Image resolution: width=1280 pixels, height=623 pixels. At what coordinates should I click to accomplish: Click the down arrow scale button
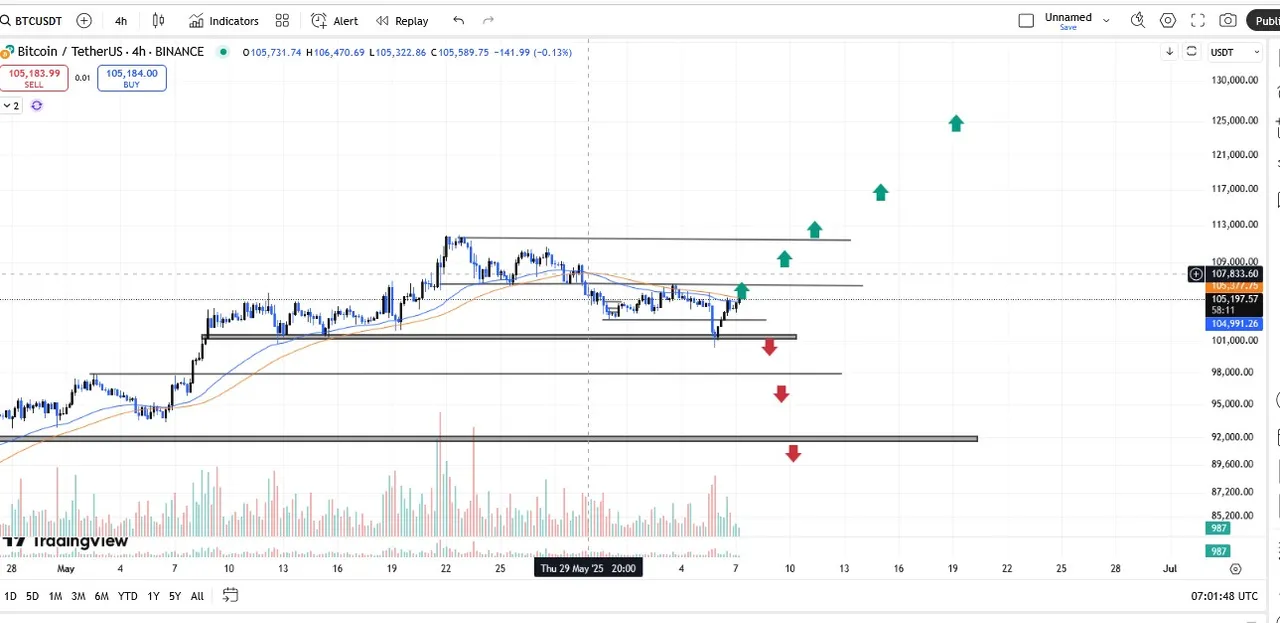click(x=1169, y=52)
